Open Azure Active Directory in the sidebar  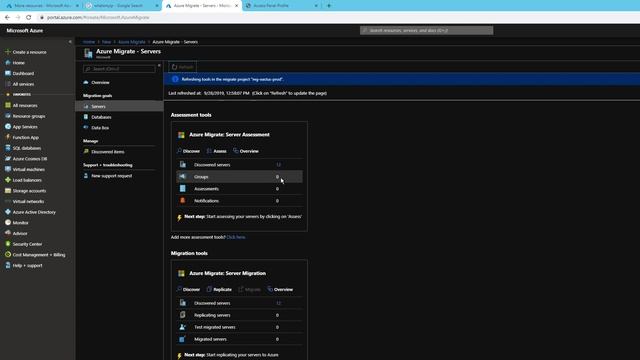34,212
